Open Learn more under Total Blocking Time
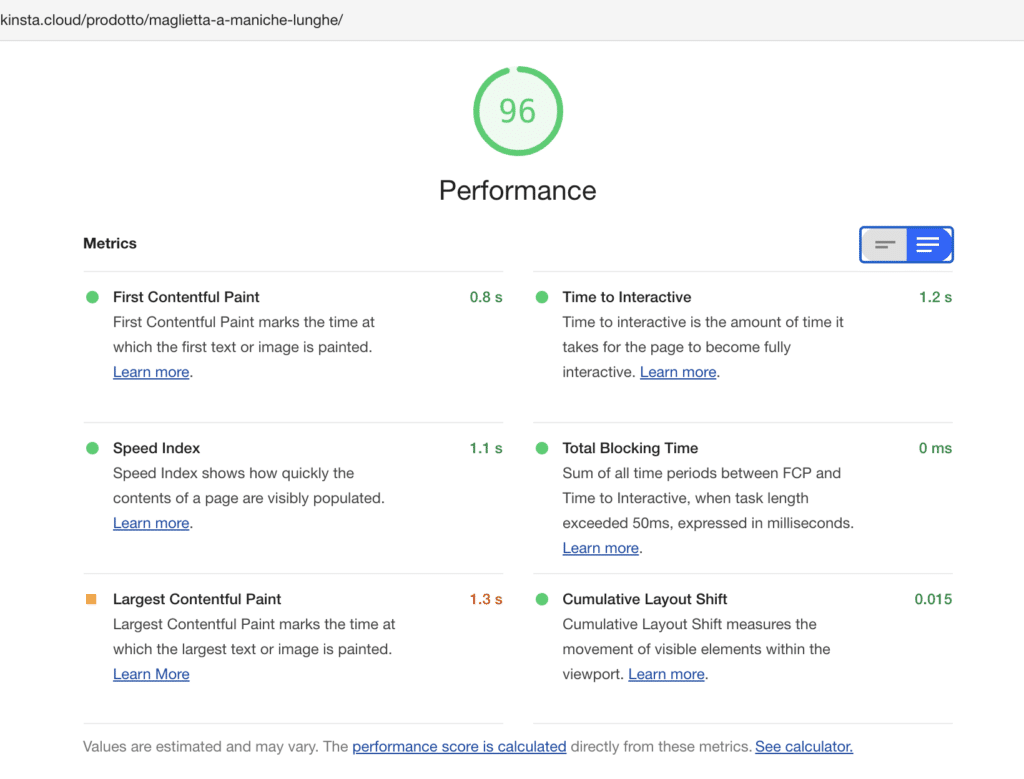Image resolution: width=1024 pixels, height=779 pixels. 600,548
